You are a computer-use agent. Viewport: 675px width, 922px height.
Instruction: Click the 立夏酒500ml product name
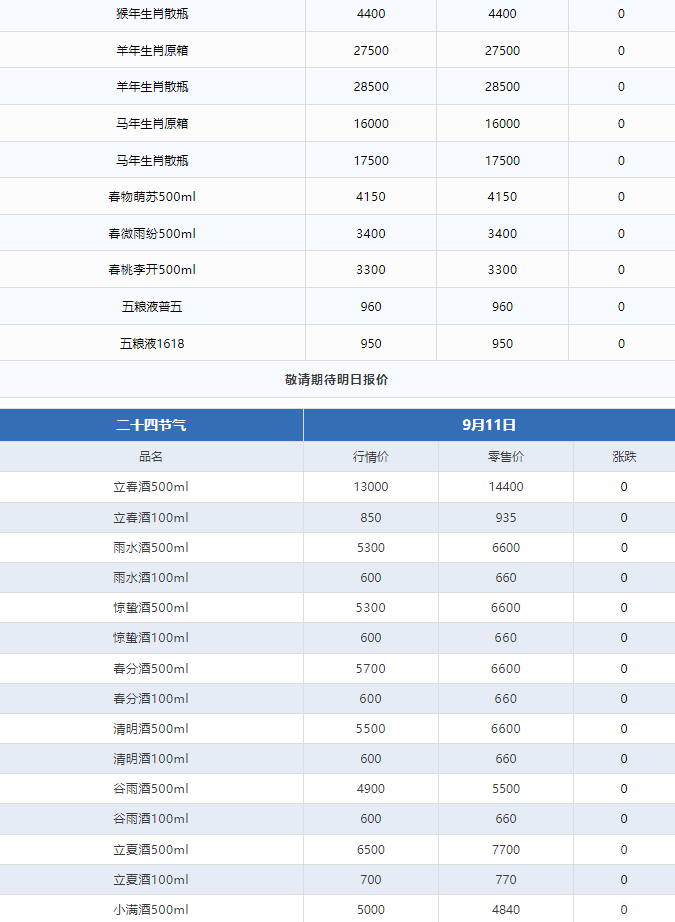pos(151,850)
